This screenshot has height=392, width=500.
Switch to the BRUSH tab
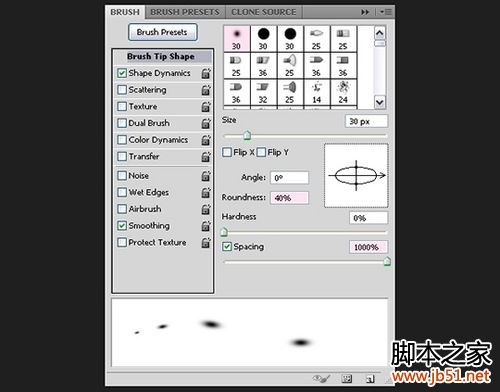(125, 12)
